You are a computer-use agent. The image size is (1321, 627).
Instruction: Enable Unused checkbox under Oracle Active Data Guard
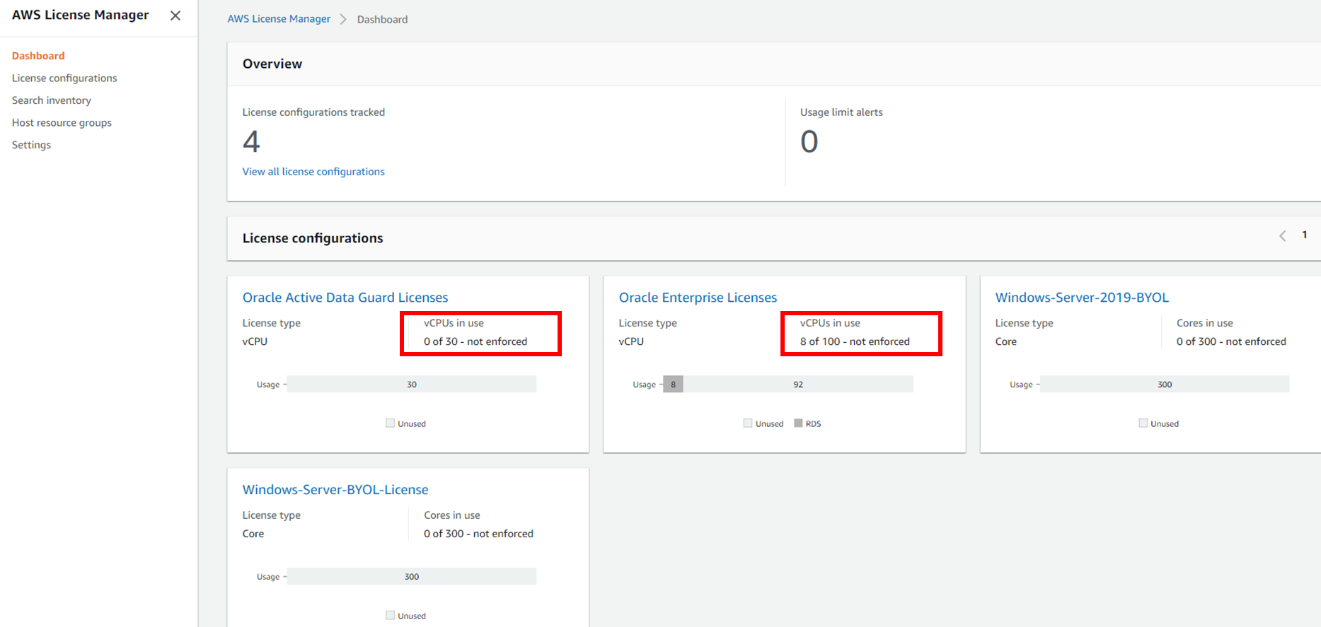(x=390, y=423)
